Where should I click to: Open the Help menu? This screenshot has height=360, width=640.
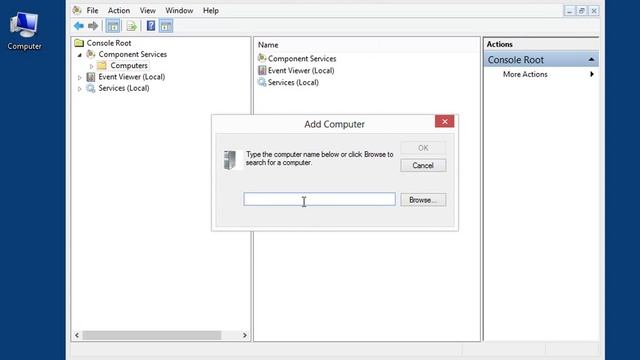(x=211, y=11)
